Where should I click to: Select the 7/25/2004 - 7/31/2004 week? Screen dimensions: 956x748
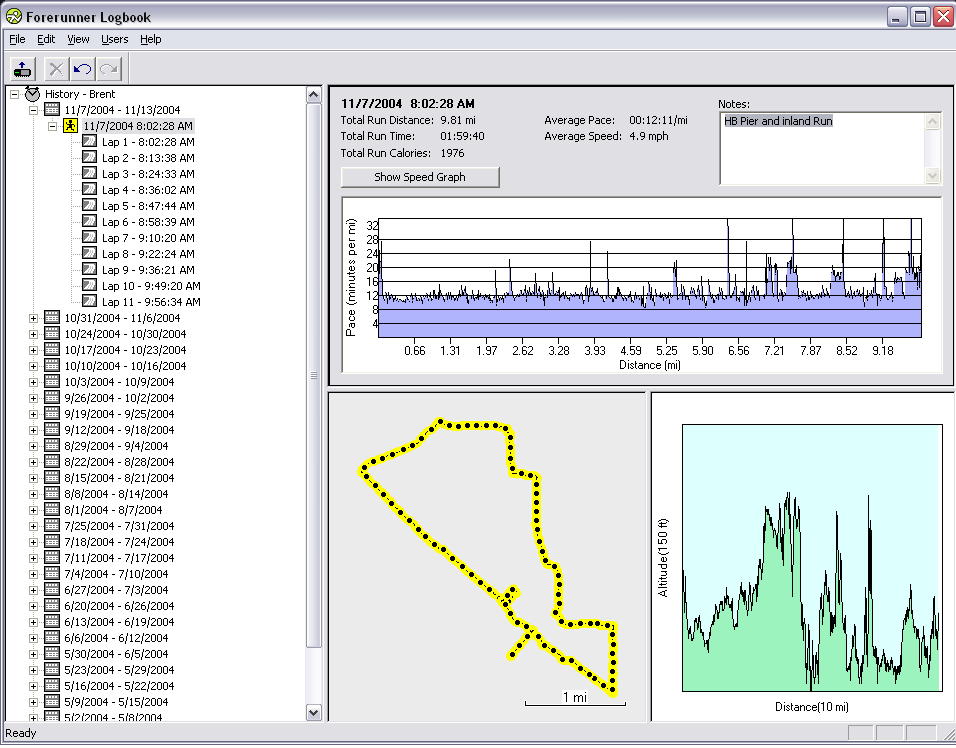pyautogui.click(x=119, y=525)
